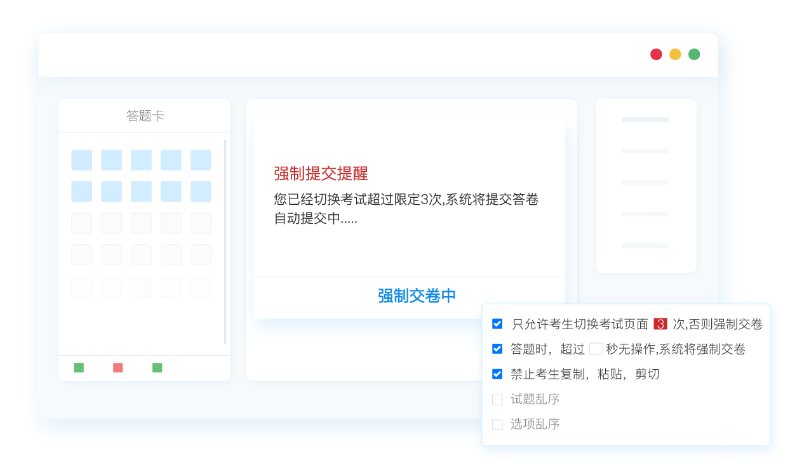Click the leftmost green legend square
802x476 pixels.
click(x=79, y=368)
